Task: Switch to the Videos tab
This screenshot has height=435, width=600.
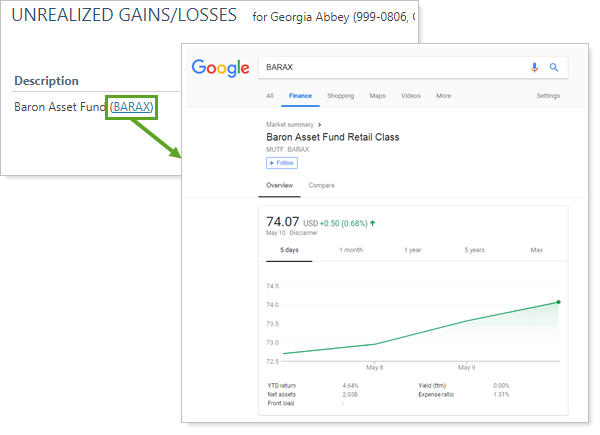Action: [410, 96]
